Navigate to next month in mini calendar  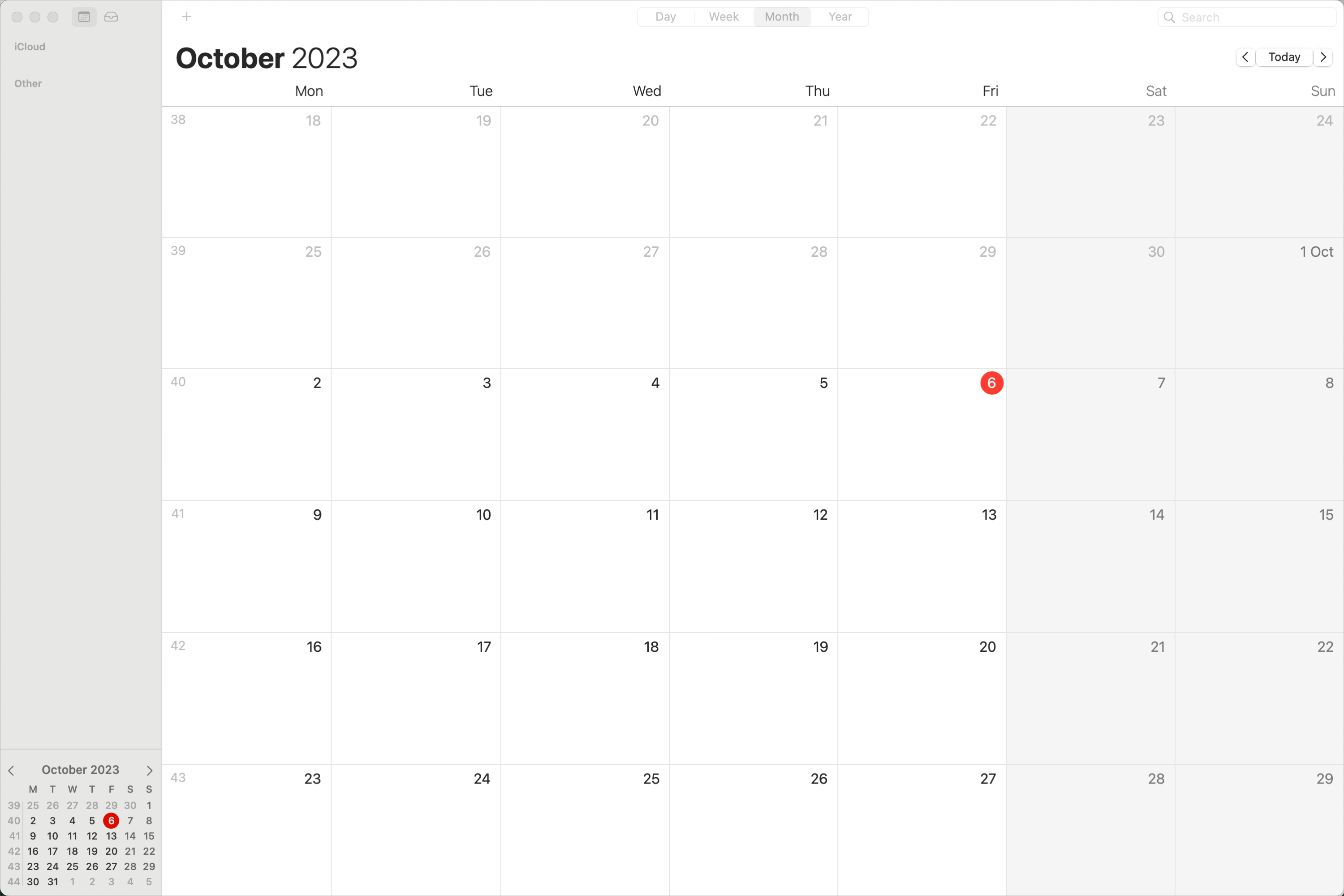(150, 770)
